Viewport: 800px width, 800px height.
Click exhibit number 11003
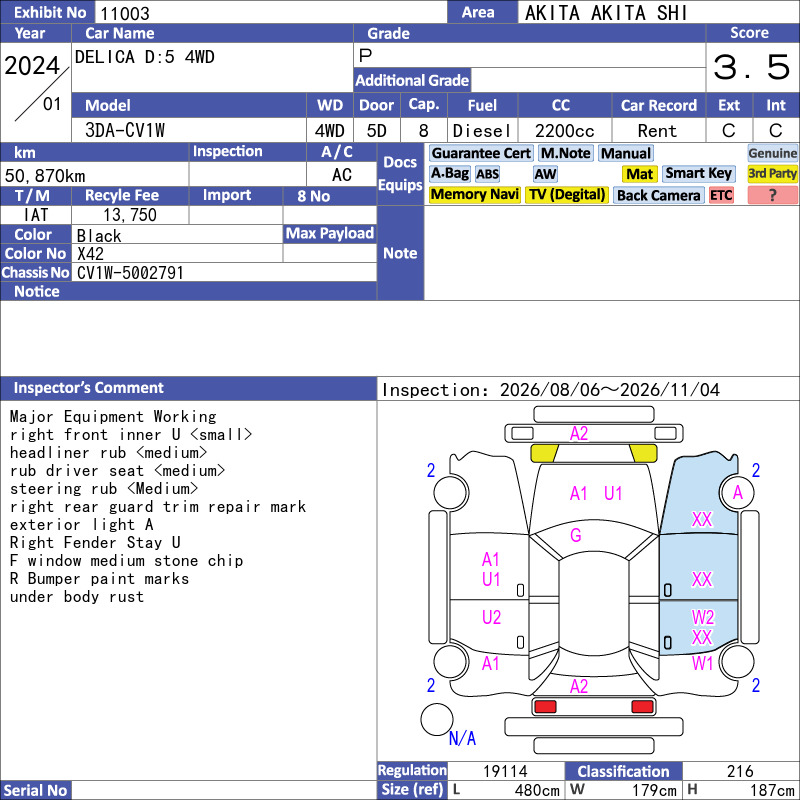click(x=124, y=13)
